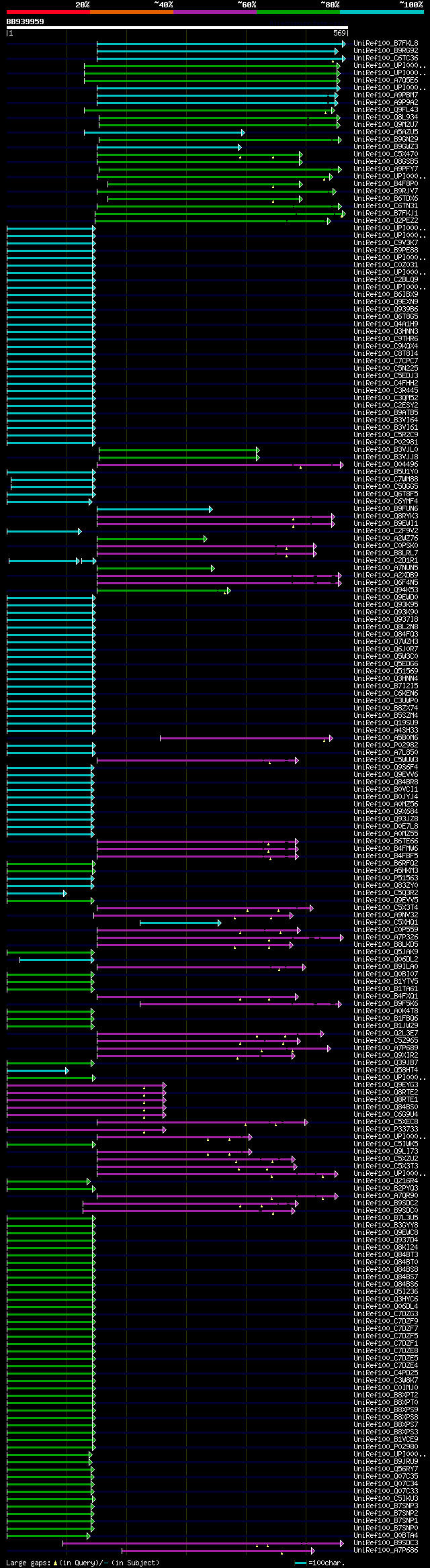Open hit UniRef100_A7P326

click(386, 937)
